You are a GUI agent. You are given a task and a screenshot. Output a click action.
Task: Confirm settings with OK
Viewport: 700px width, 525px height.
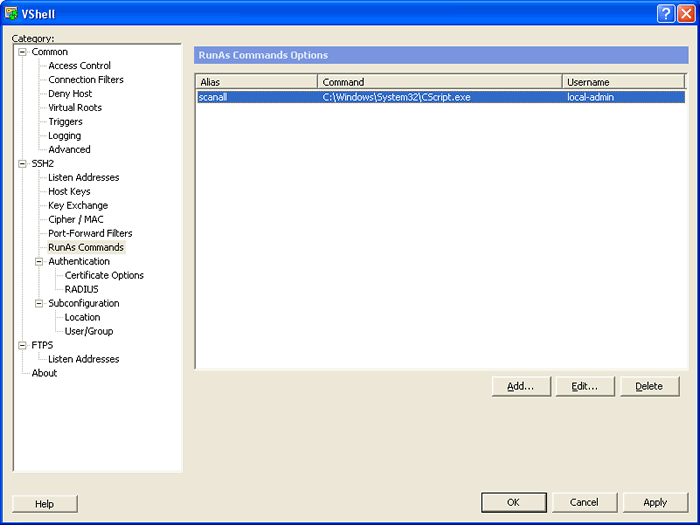tap(513, 503)
